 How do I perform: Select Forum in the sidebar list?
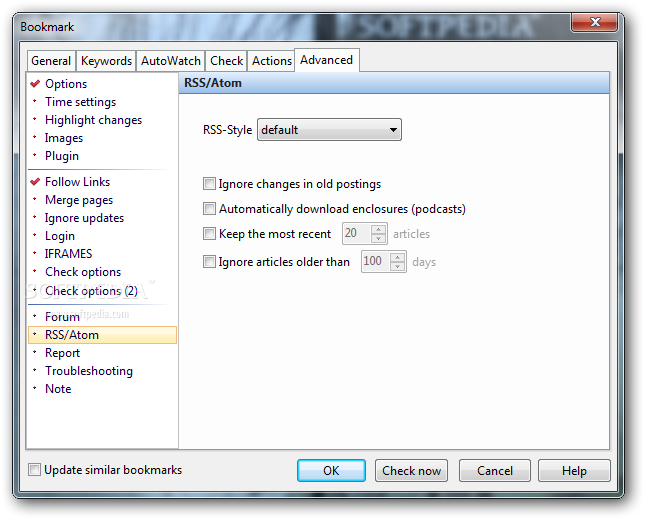point(62,317)
